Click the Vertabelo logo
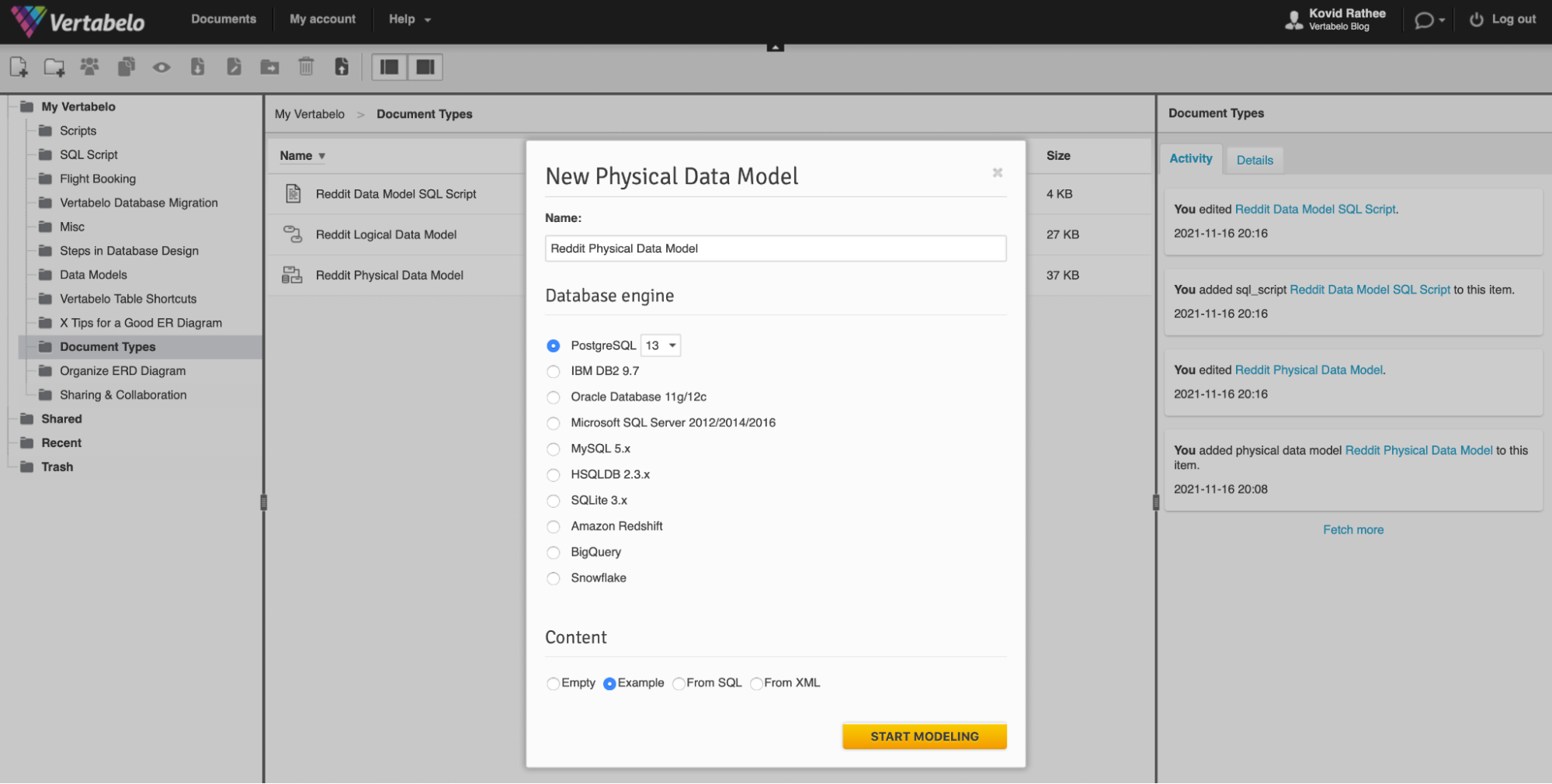 pos(78,21)
